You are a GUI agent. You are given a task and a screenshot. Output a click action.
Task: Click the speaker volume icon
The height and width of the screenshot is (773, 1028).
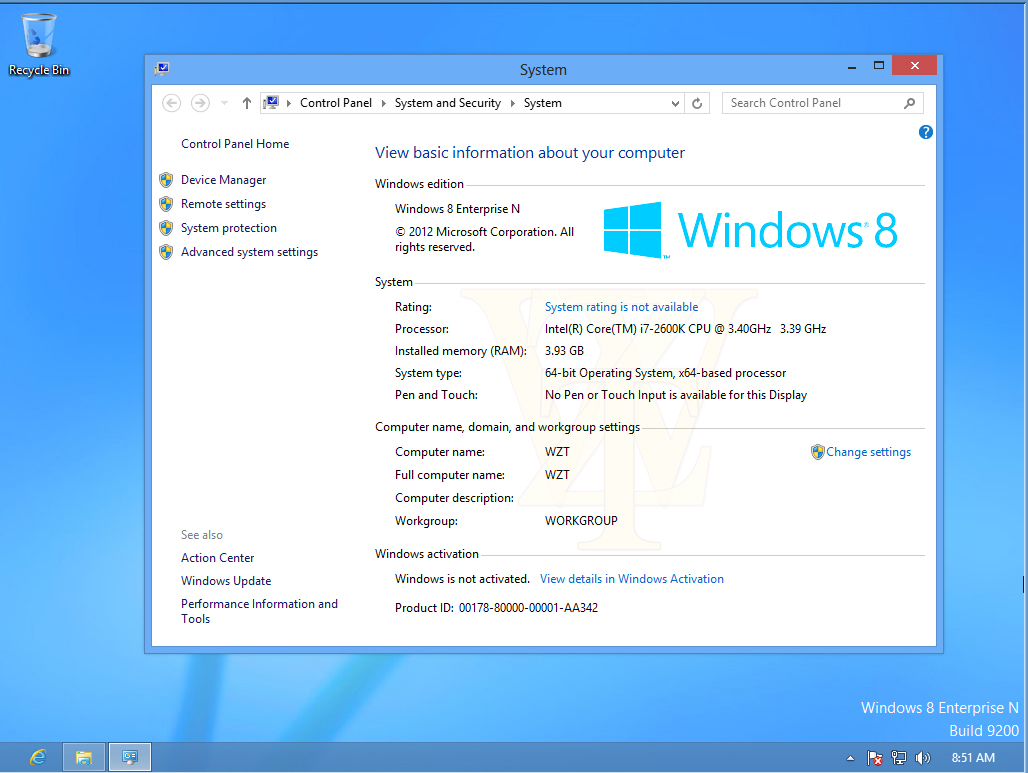(x=921, y=758)
